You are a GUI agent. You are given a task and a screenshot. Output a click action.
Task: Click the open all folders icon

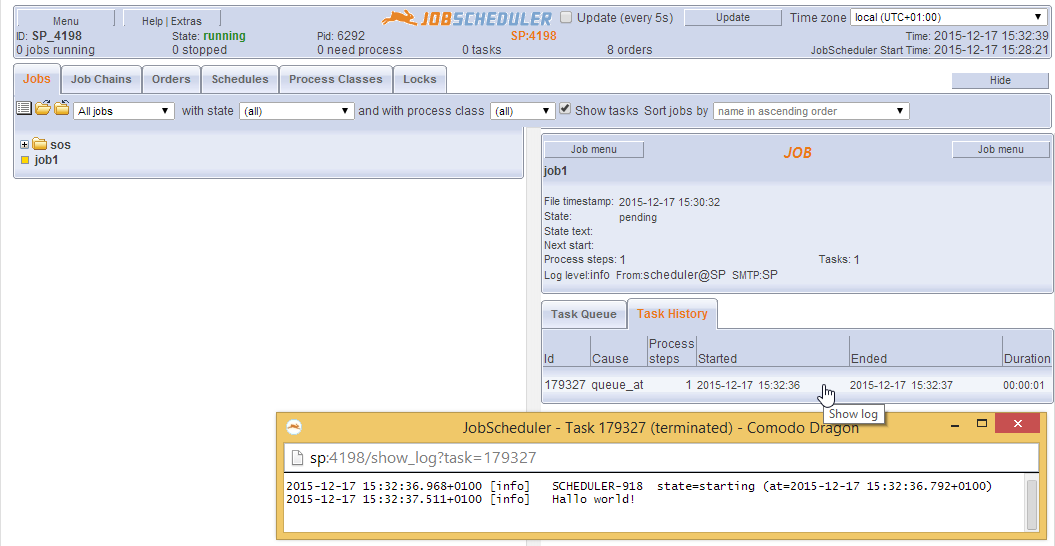[x=43, y=108]
